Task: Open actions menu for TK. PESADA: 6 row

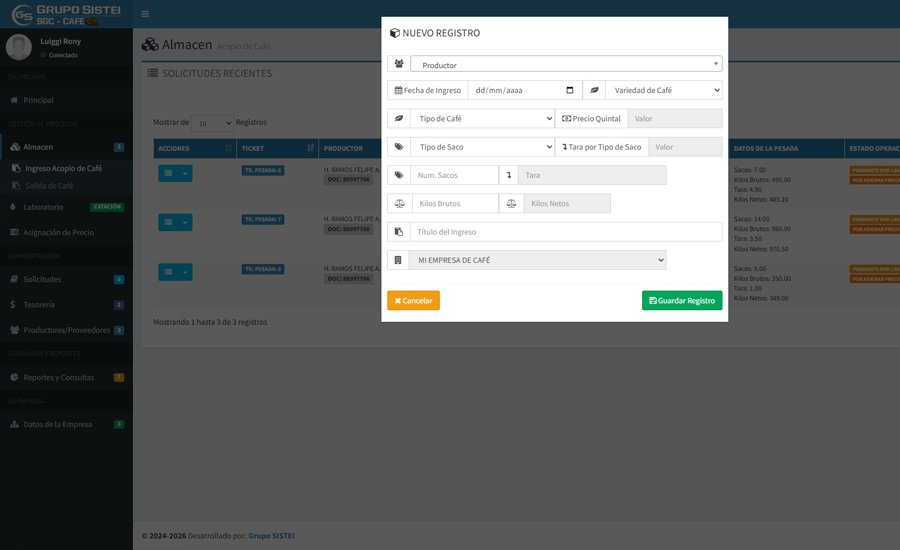Action: click(x=175, y=272)
